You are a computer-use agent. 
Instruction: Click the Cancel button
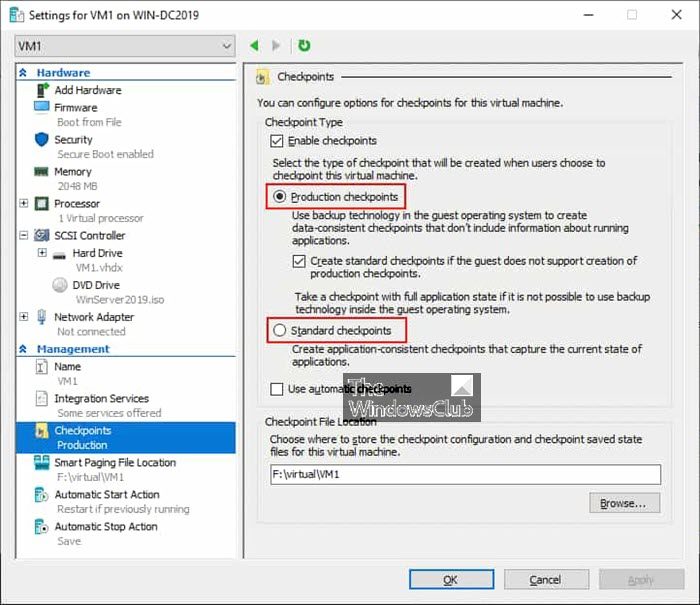[546, 580]
